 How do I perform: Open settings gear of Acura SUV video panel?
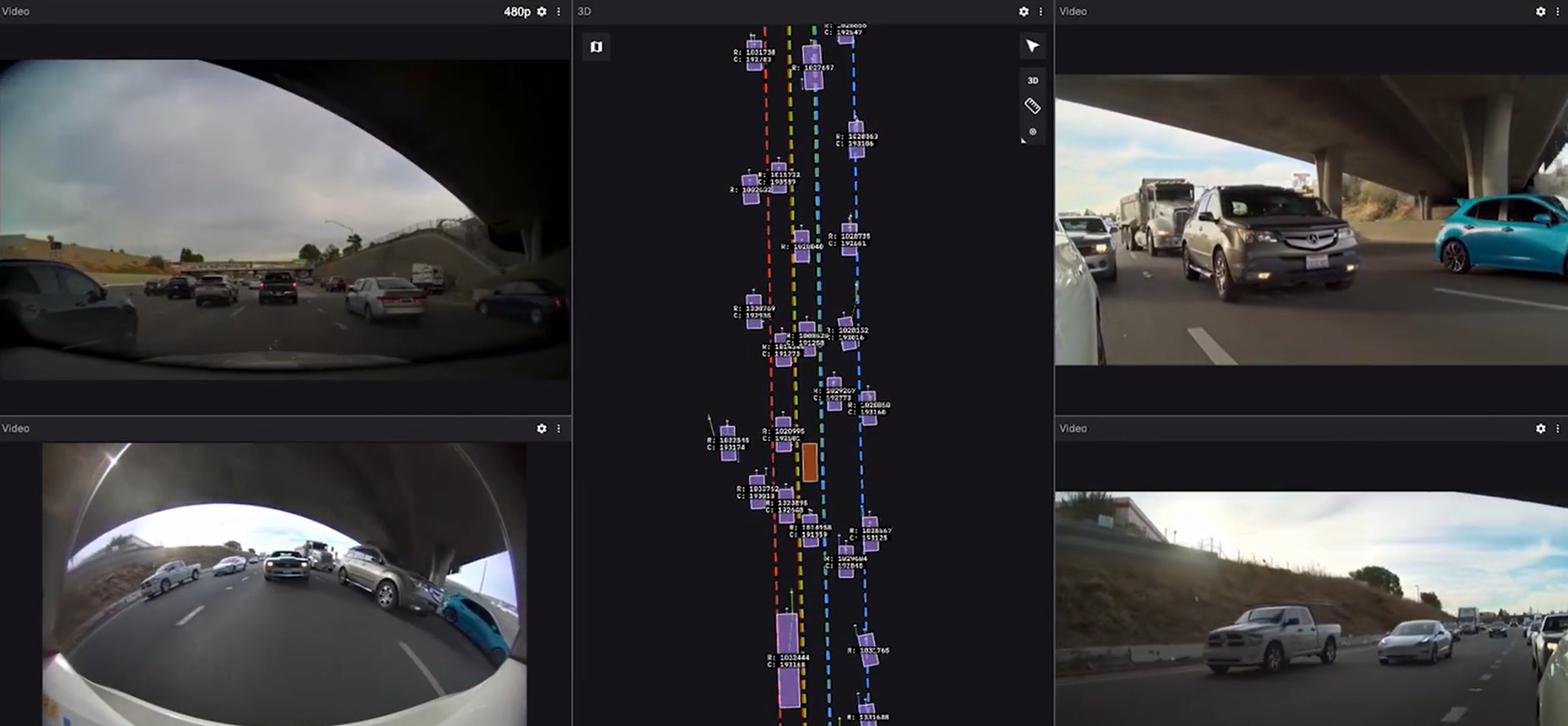coord(1541,12)
